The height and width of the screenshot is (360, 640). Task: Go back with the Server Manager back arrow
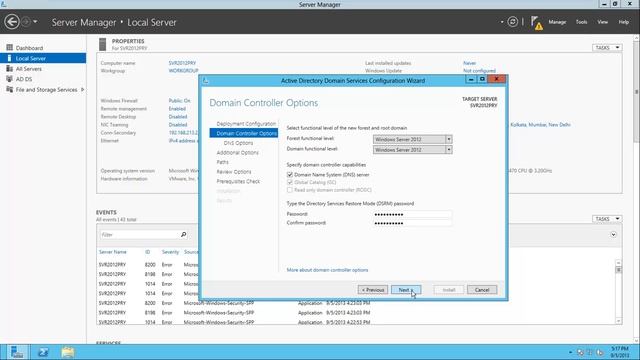click(x=12, y=22)
